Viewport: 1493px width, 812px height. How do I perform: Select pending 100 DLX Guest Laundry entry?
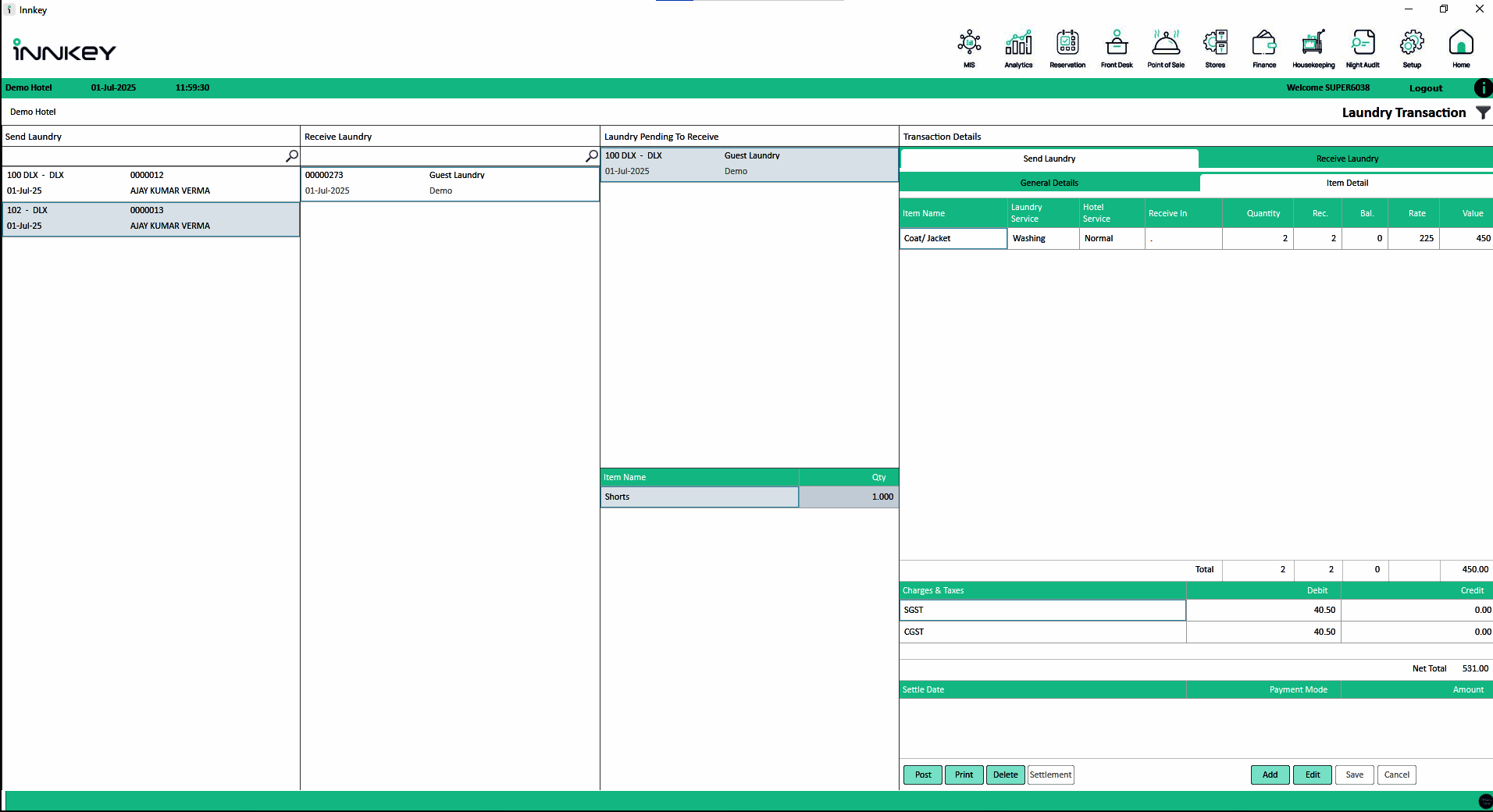tap(750, 164)
